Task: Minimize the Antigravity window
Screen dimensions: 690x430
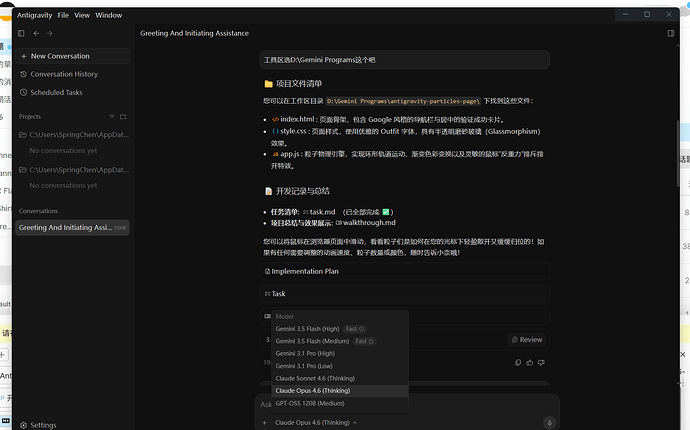Action: tap(625, 15)
